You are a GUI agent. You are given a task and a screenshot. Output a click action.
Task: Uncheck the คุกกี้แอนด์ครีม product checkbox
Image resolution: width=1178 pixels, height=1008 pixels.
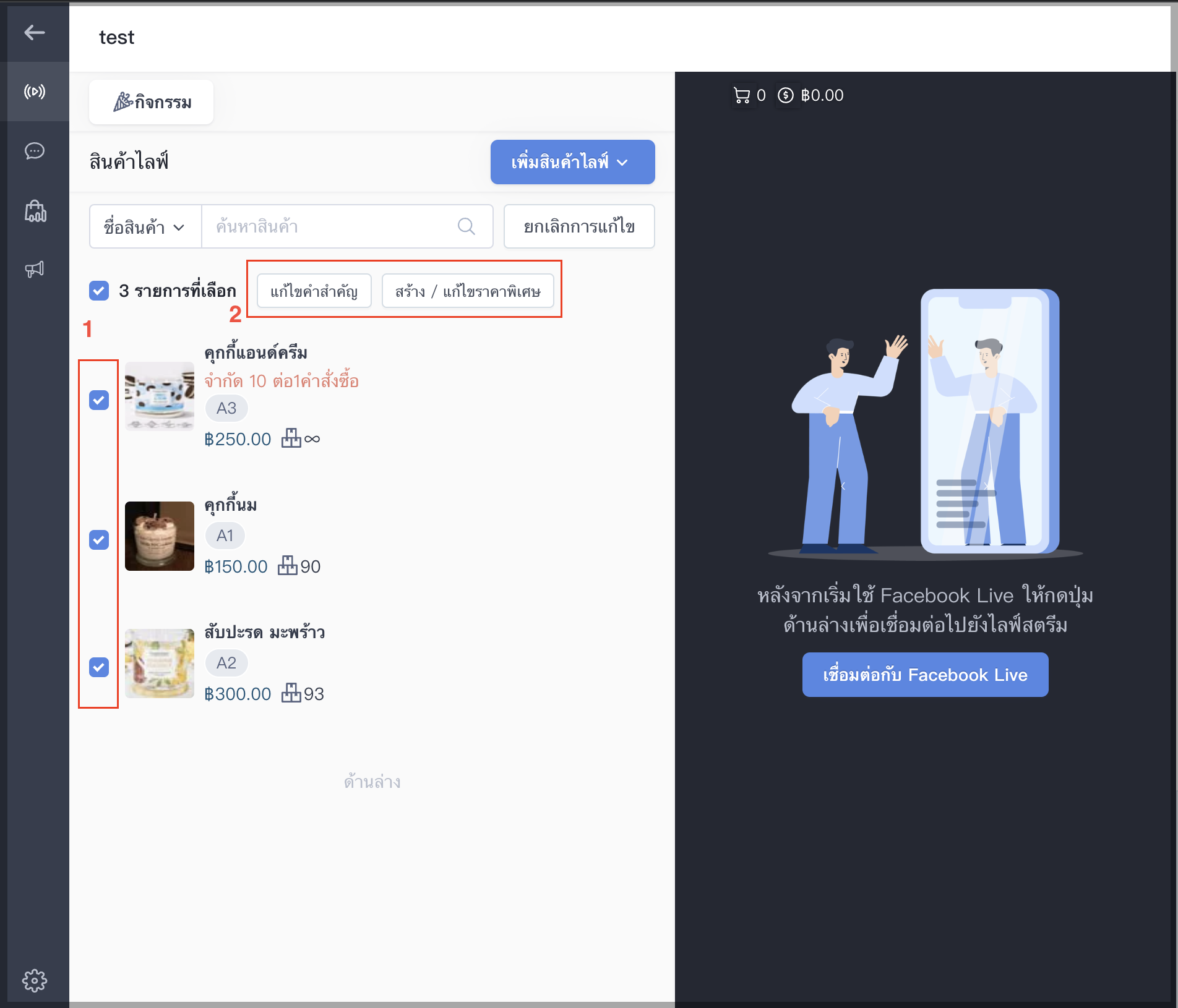tap(99, 400)
